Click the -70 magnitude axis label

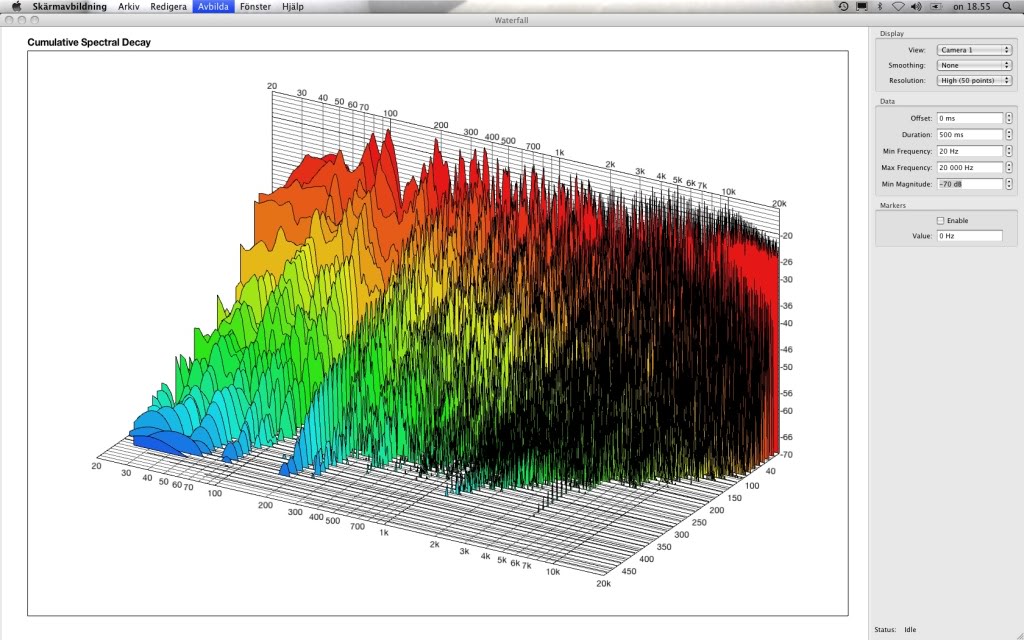[x=786, y=455]
